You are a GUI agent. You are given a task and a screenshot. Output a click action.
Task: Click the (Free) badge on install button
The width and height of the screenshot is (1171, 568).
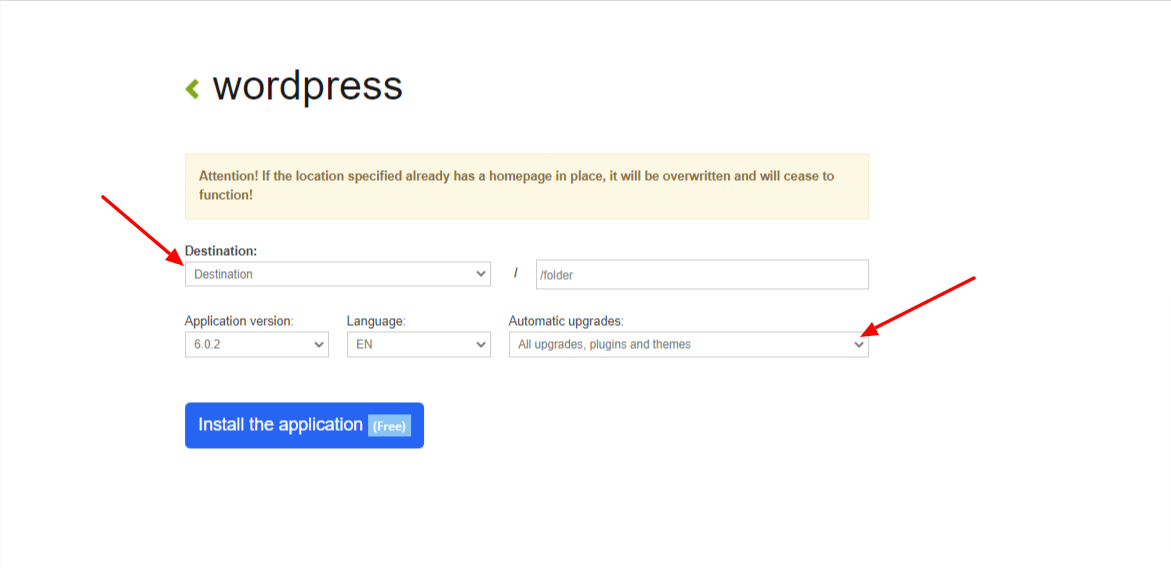click(x=389, y=427)
